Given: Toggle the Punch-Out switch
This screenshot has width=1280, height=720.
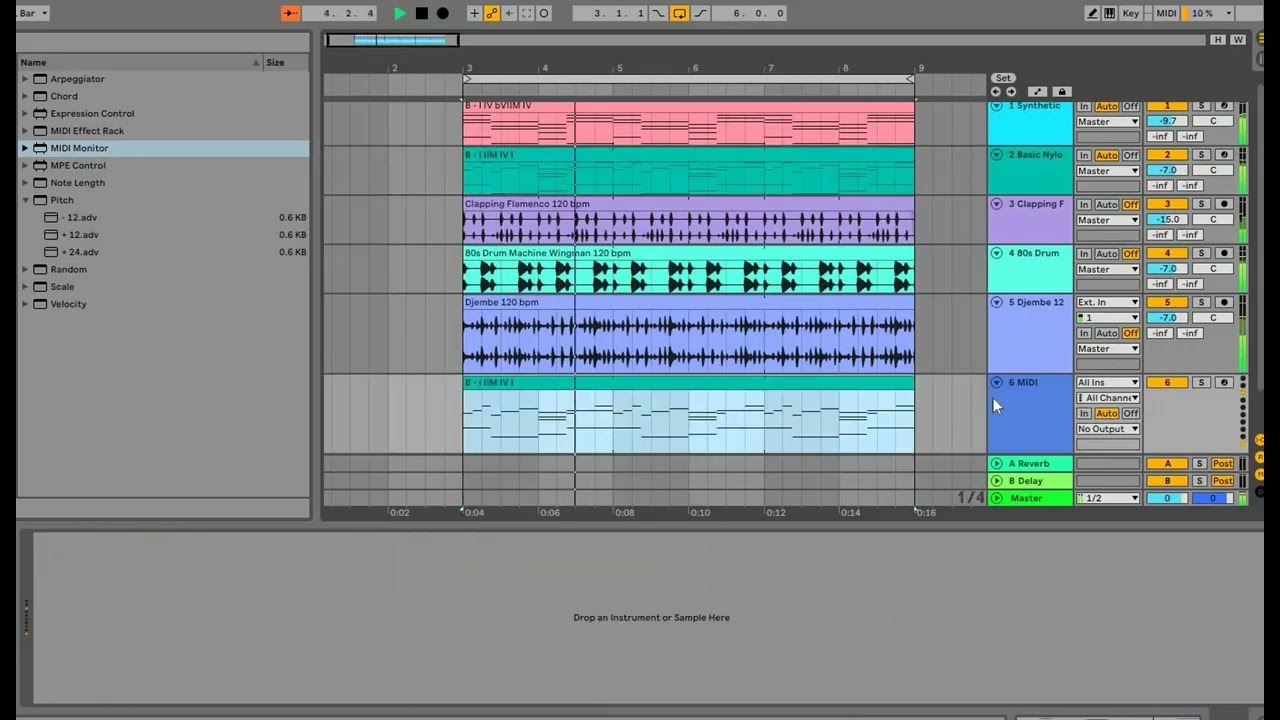Looking at the screenshot, I should (701, 13).
